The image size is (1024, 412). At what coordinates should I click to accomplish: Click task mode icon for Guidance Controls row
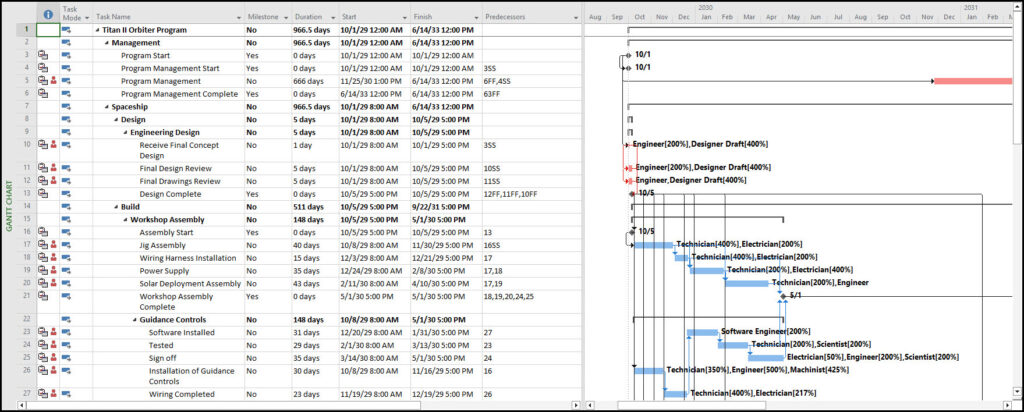(x=66, y=320)
